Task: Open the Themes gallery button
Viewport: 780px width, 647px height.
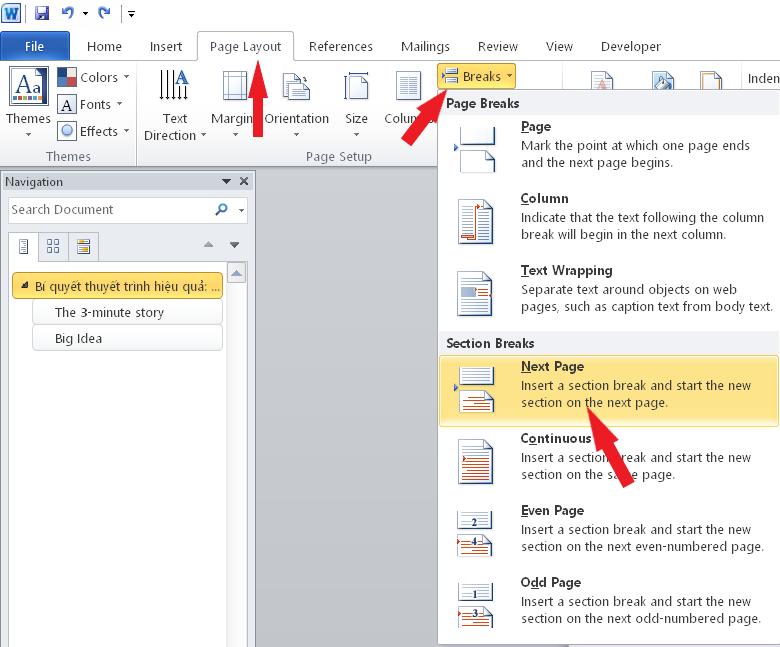Action: [x=28, y=103]
